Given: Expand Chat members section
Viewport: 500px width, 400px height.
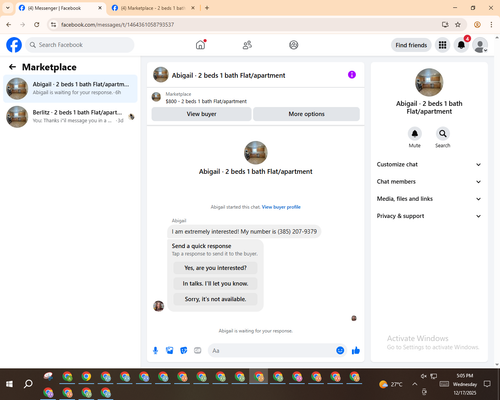Looking at the screenshot, I should 429,182.
